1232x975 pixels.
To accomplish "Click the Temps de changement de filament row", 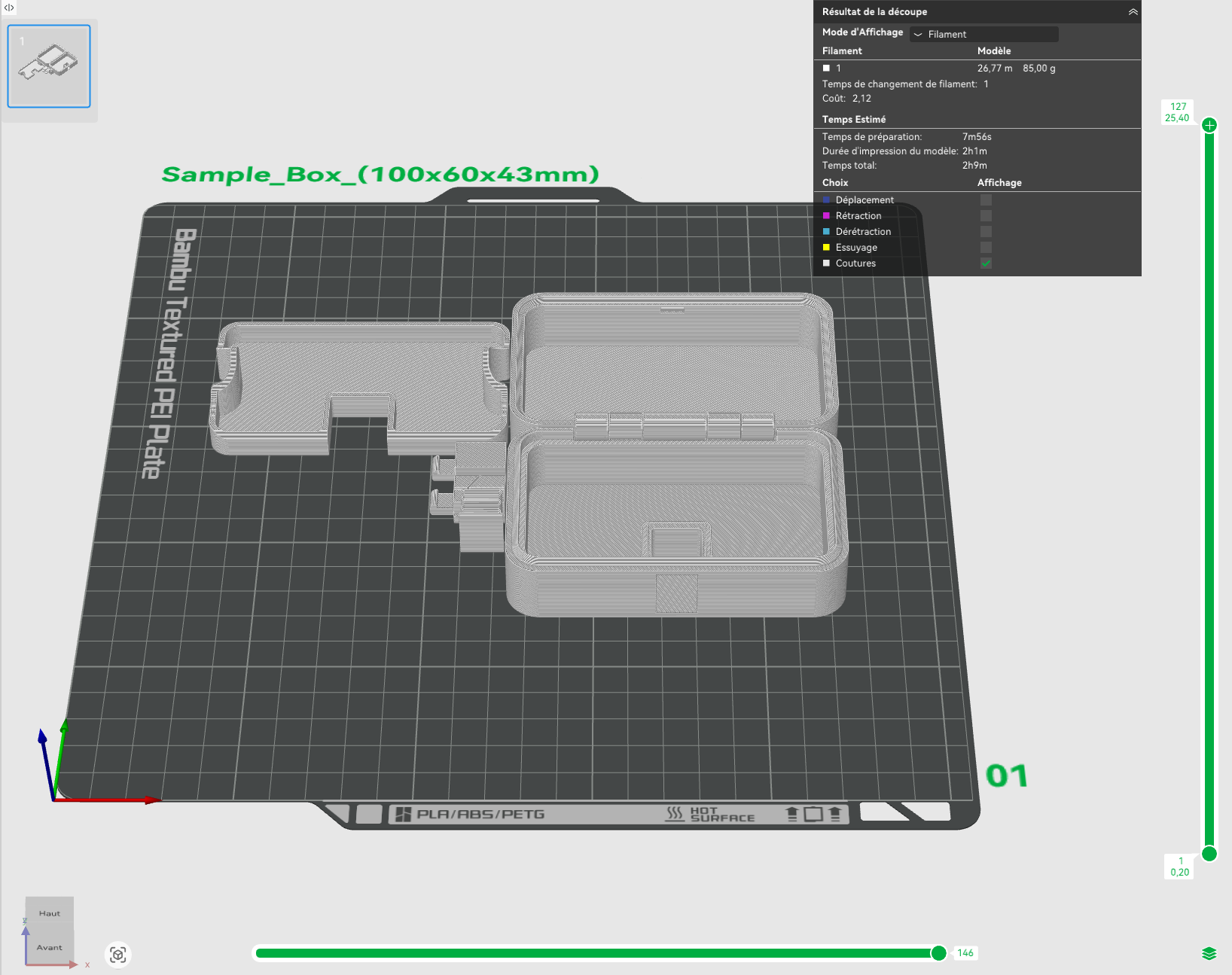I will [x=905, y=84].
